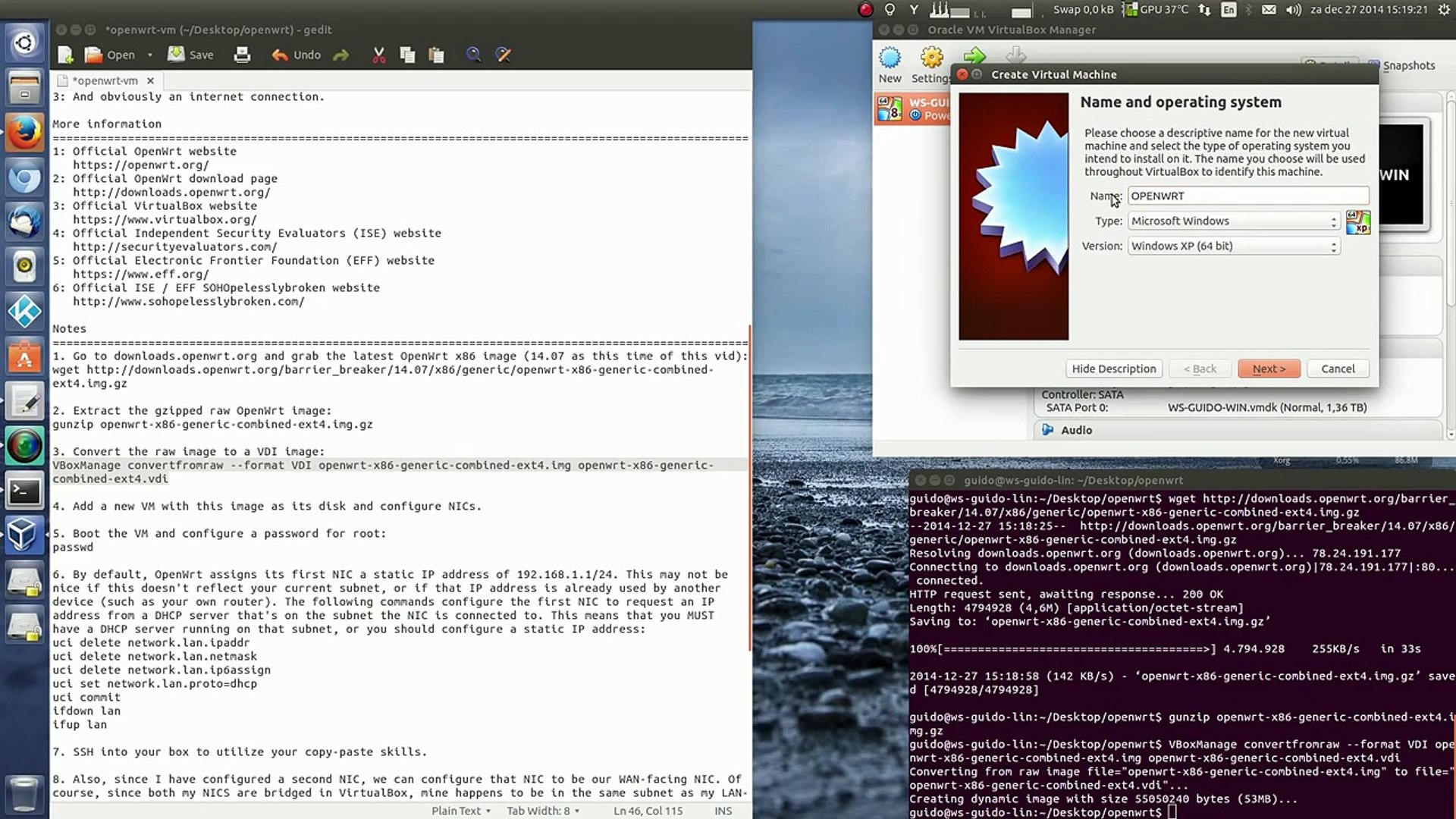
Task: Click the Hide Description button
Action: [1113, 369]
